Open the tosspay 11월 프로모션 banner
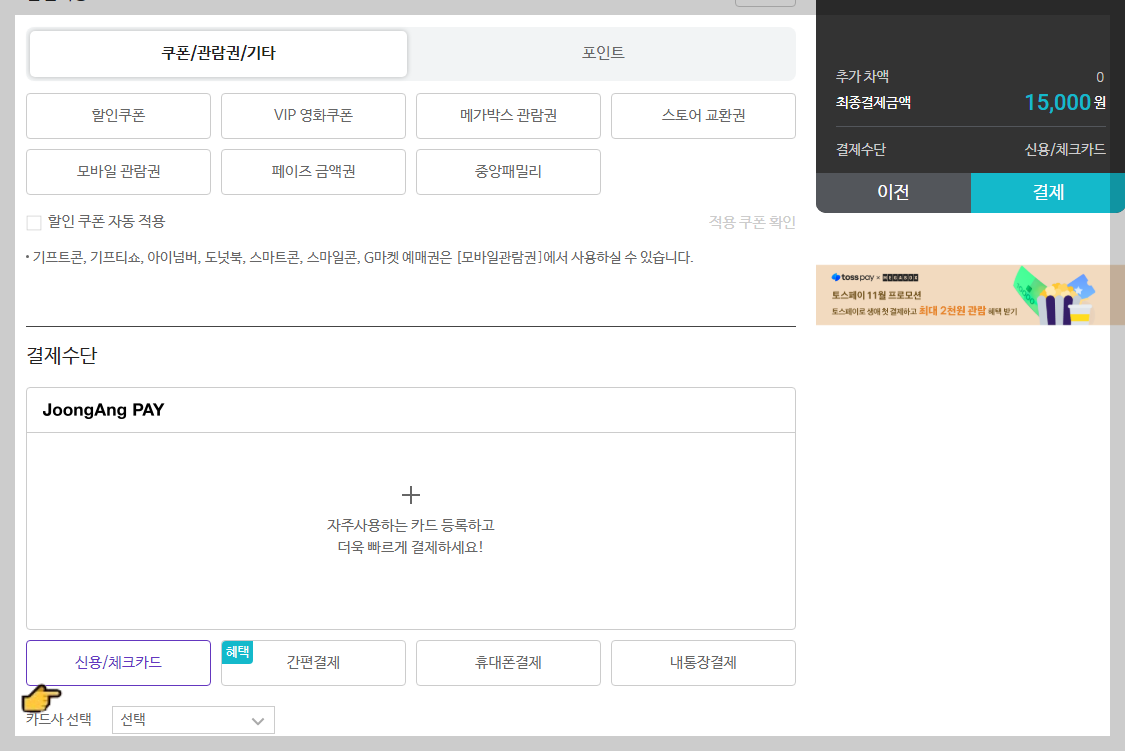The height and width of the screenshot is (751, 1125). coord(970,296)
